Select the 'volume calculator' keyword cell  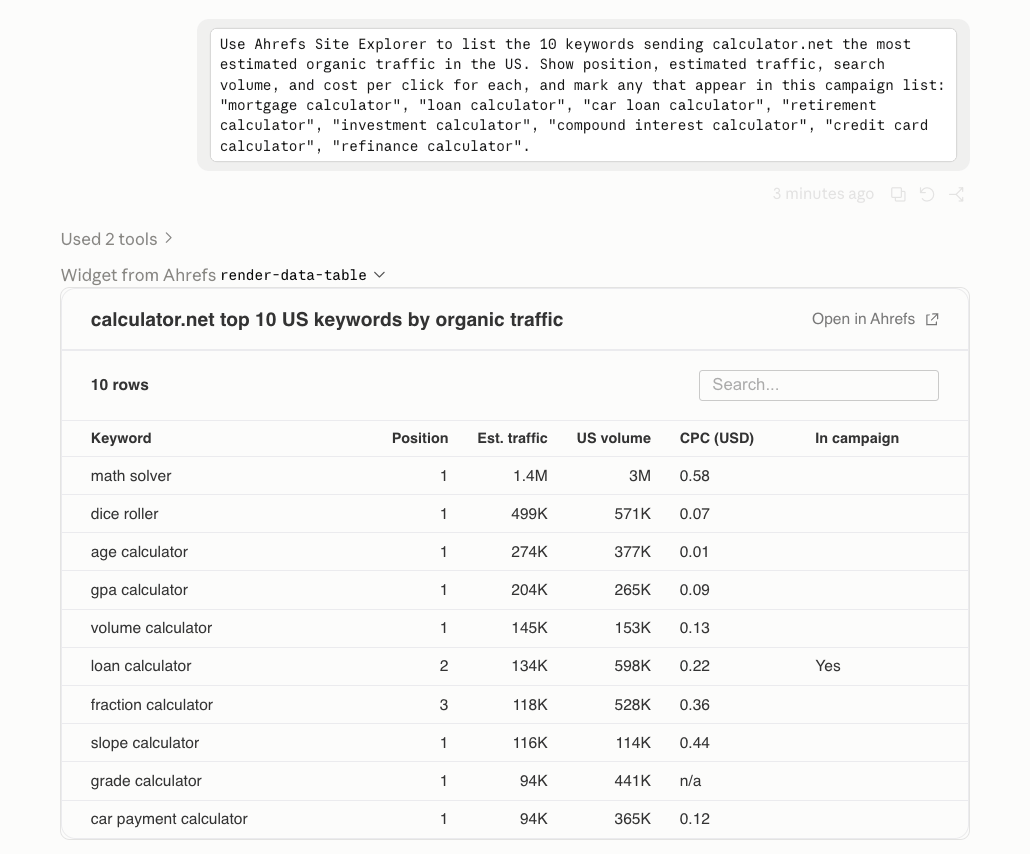[x=151, y=629]
